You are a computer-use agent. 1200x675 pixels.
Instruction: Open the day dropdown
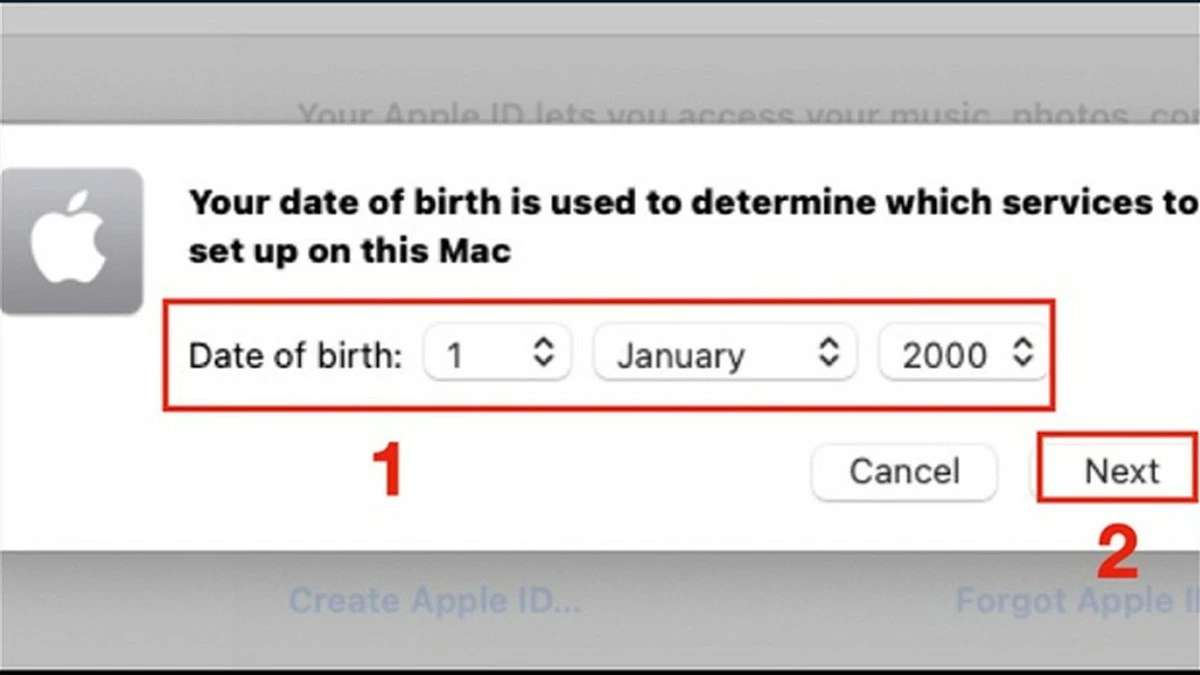(497, 353)
